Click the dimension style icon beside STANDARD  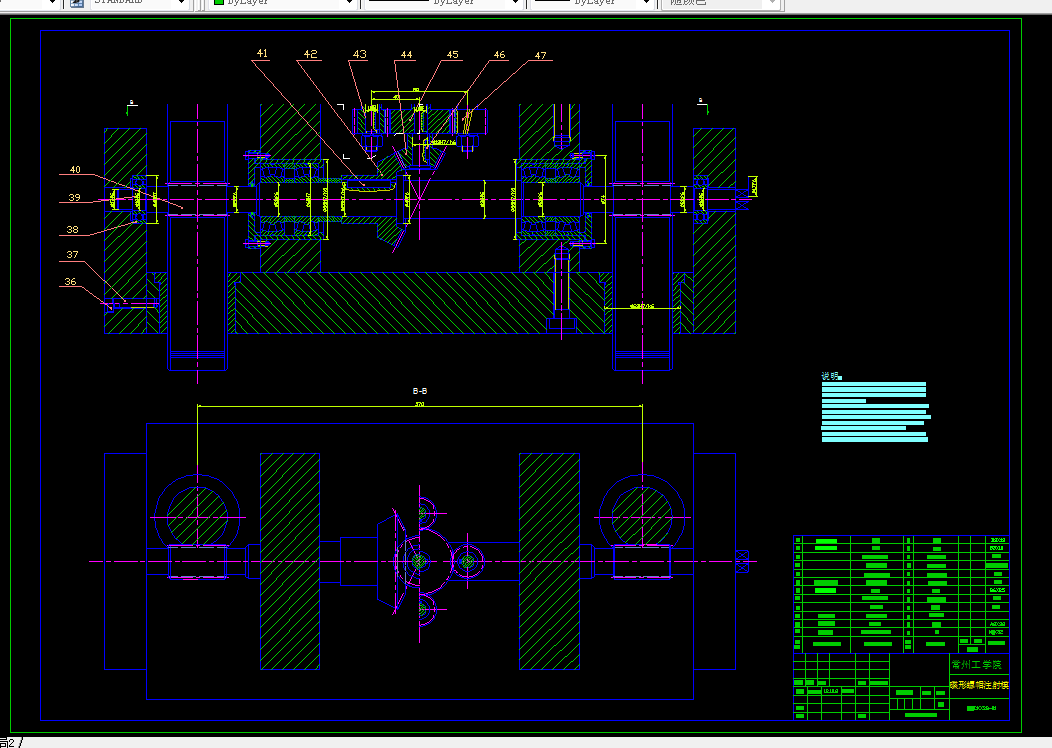(x=76, y=3)
